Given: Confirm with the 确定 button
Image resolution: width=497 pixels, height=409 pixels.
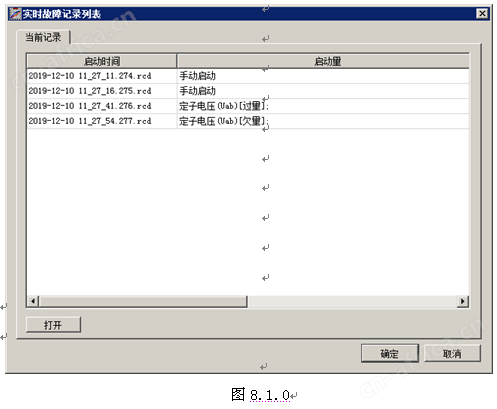Looking at the screenshot, I should tap(389, 353).
